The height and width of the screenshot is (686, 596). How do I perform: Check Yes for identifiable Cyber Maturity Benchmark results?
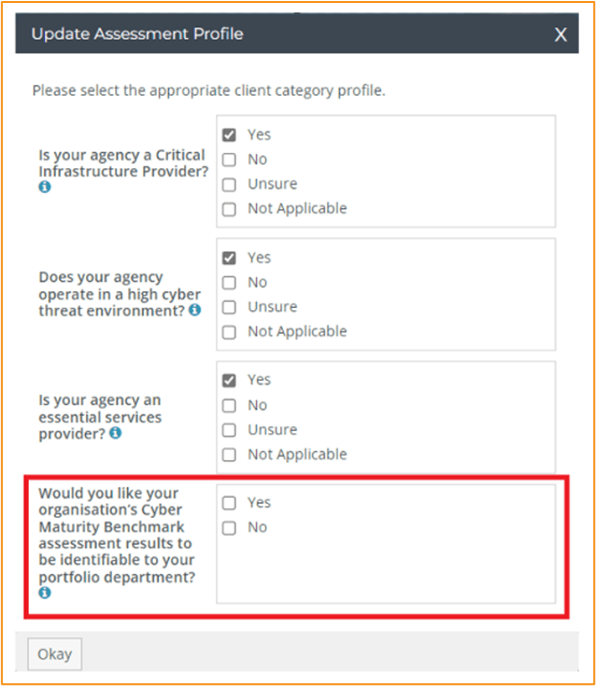coord(229,503)
